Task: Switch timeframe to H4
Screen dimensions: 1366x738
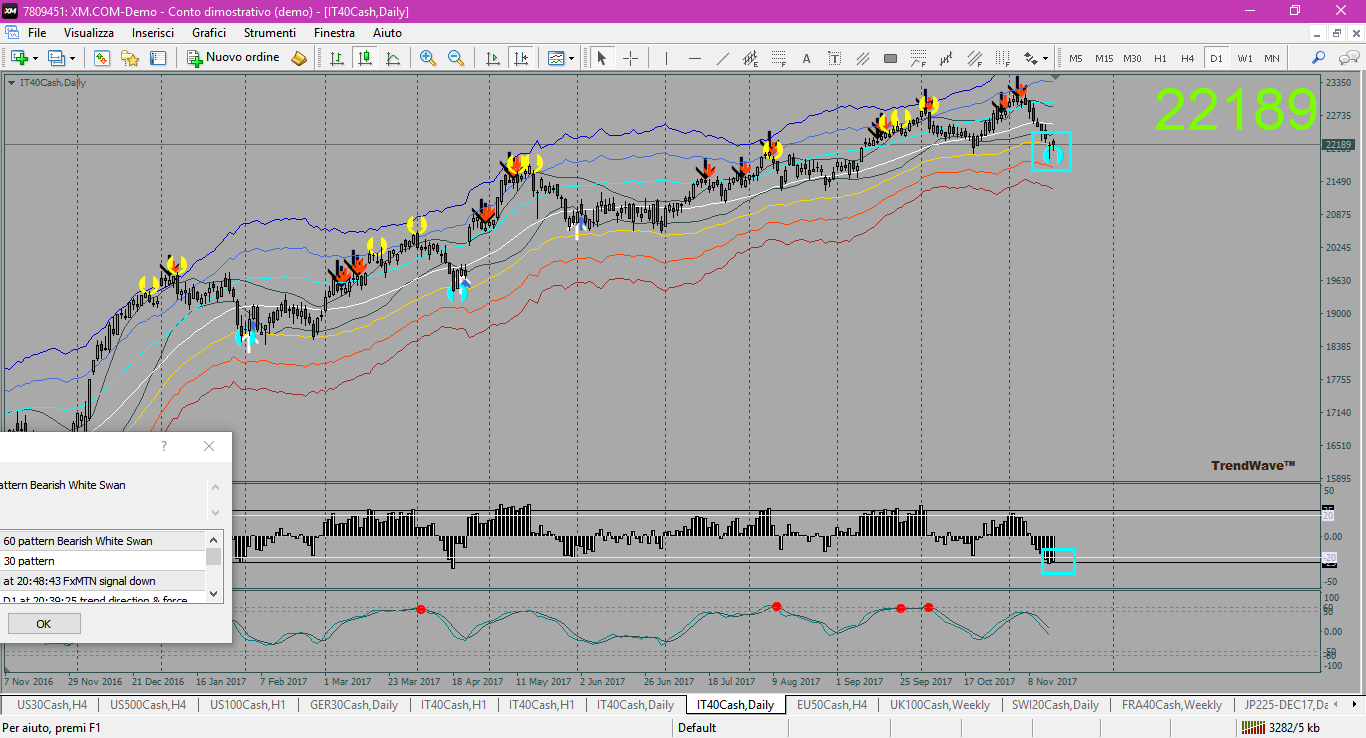Action: pyautogui.click(x=1188, y=58)
